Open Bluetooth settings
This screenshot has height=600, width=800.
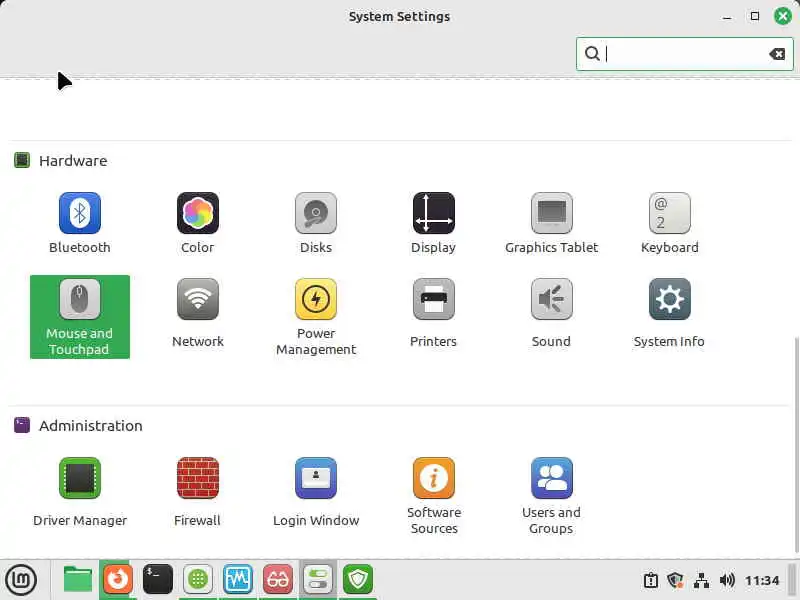[80, 223]
